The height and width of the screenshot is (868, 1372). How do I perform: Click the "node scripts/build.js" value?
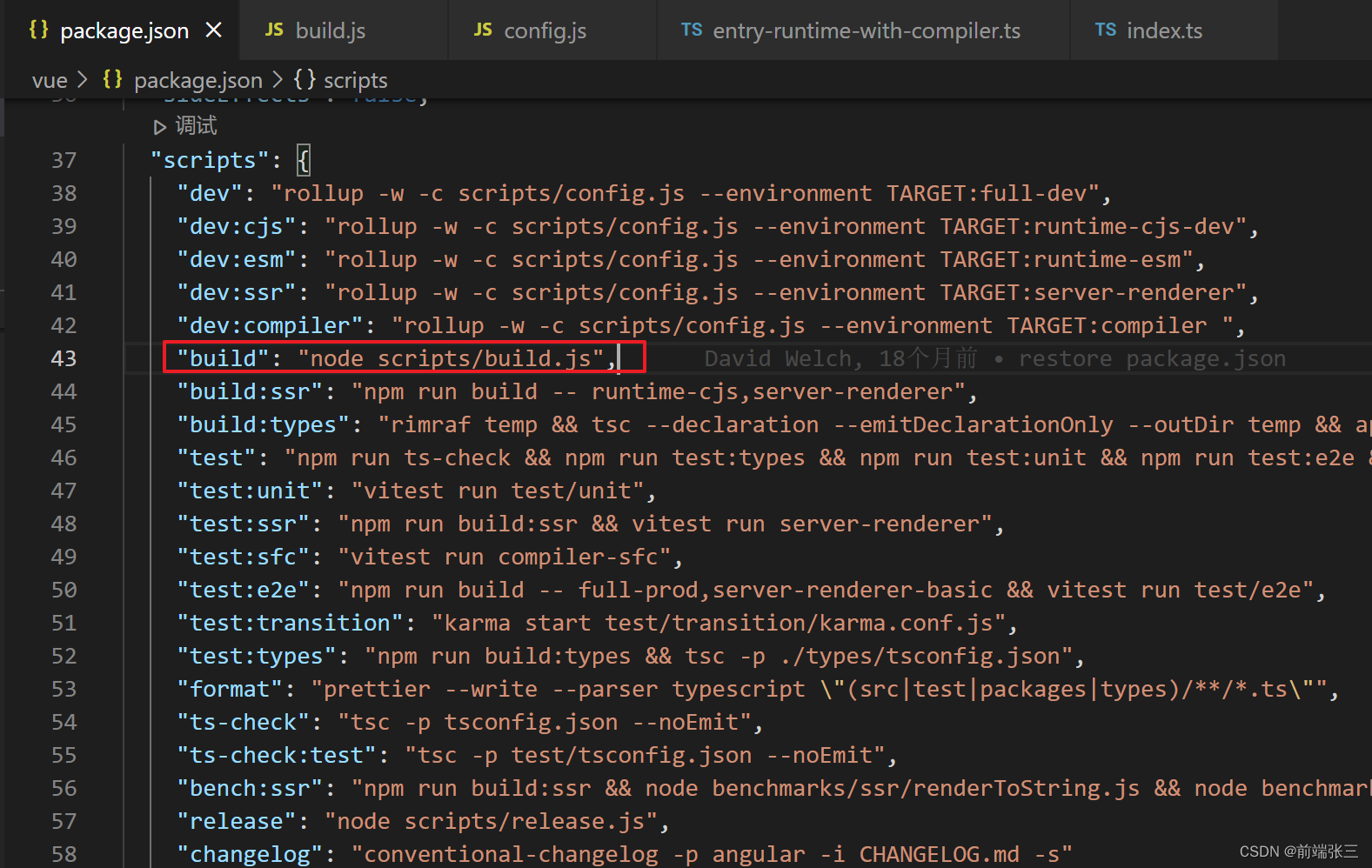(451, 358)
